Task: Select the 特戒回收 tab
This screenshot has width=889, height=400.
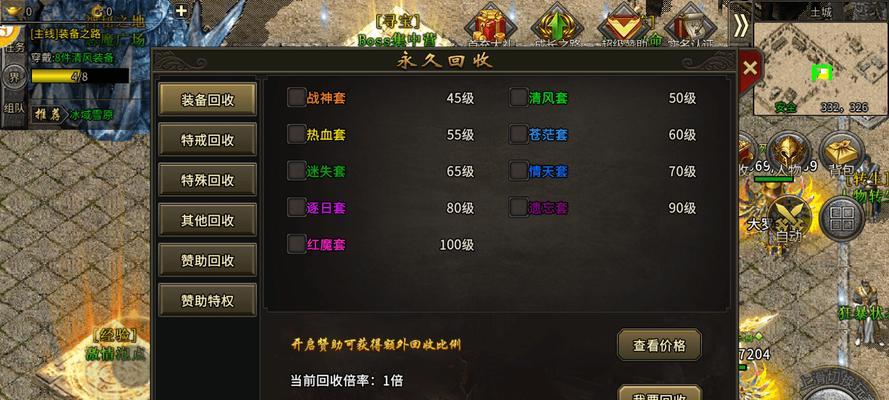Action: point(208,139)
